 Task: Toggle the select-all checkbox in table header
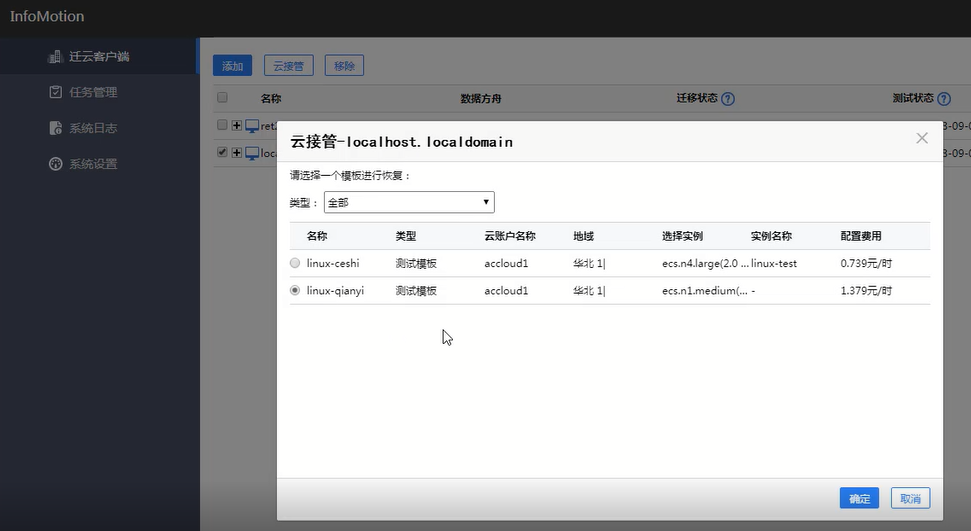222,97
